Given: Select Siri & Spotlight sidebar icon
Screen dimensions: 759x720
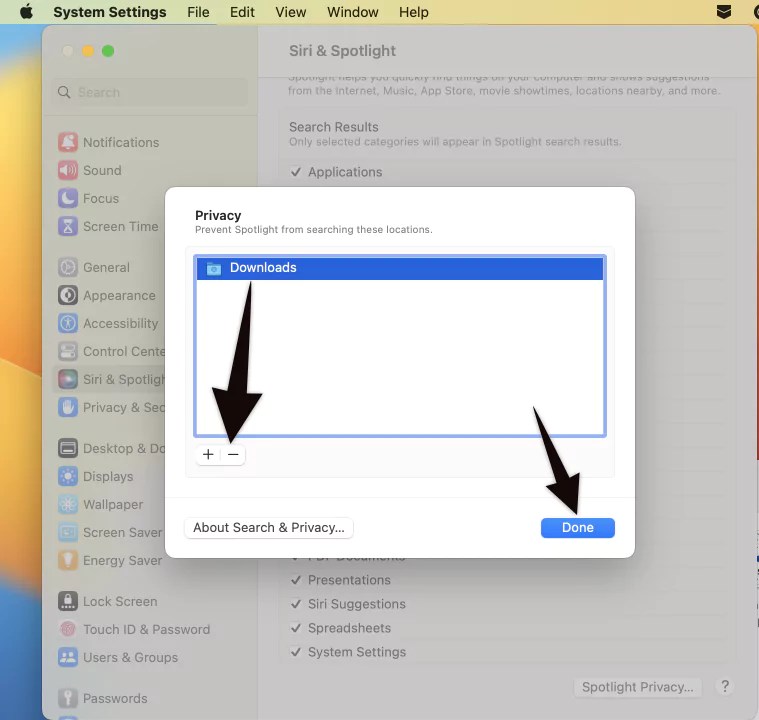Looking at the screenshot, I should pyautogui.click(x=68, y=379).
